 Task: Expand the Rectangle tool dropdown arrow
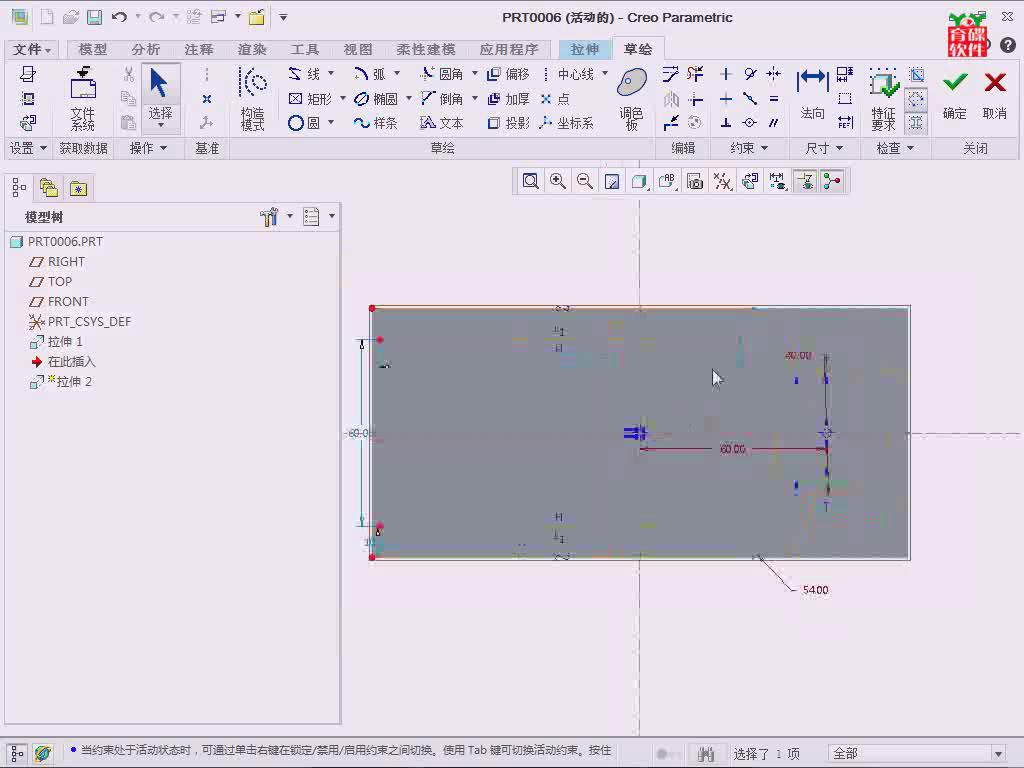click(x=342, y=98)
